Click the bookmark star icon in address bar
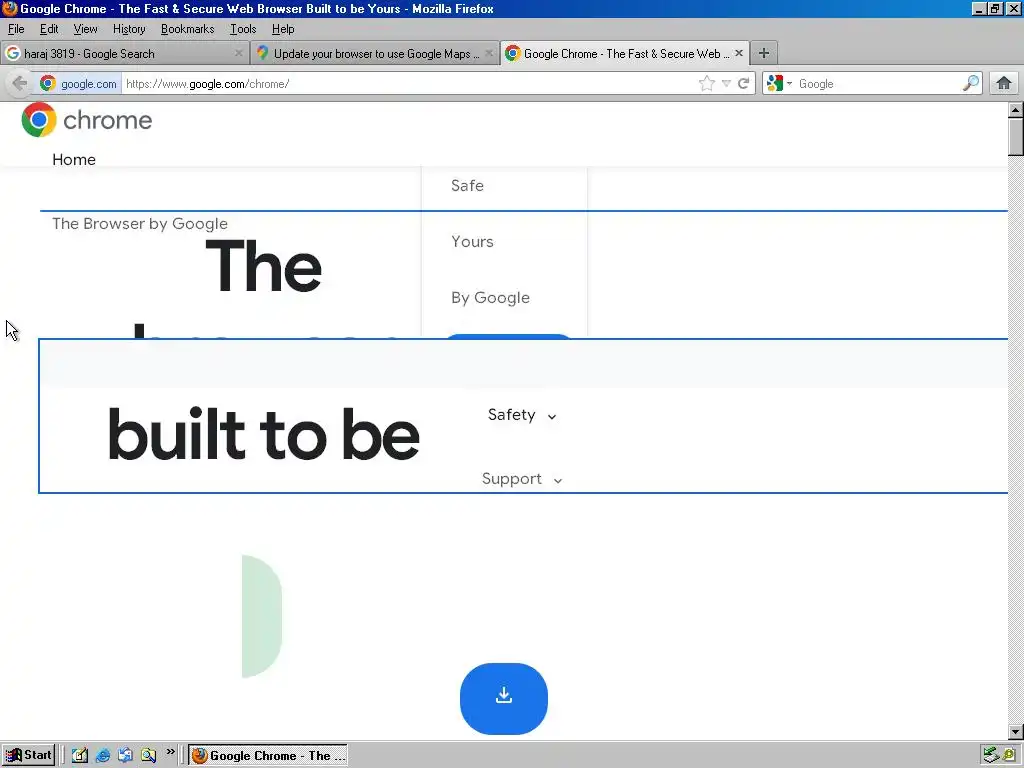This screenshot has height=768, width=1024. (x=707, y=84)
